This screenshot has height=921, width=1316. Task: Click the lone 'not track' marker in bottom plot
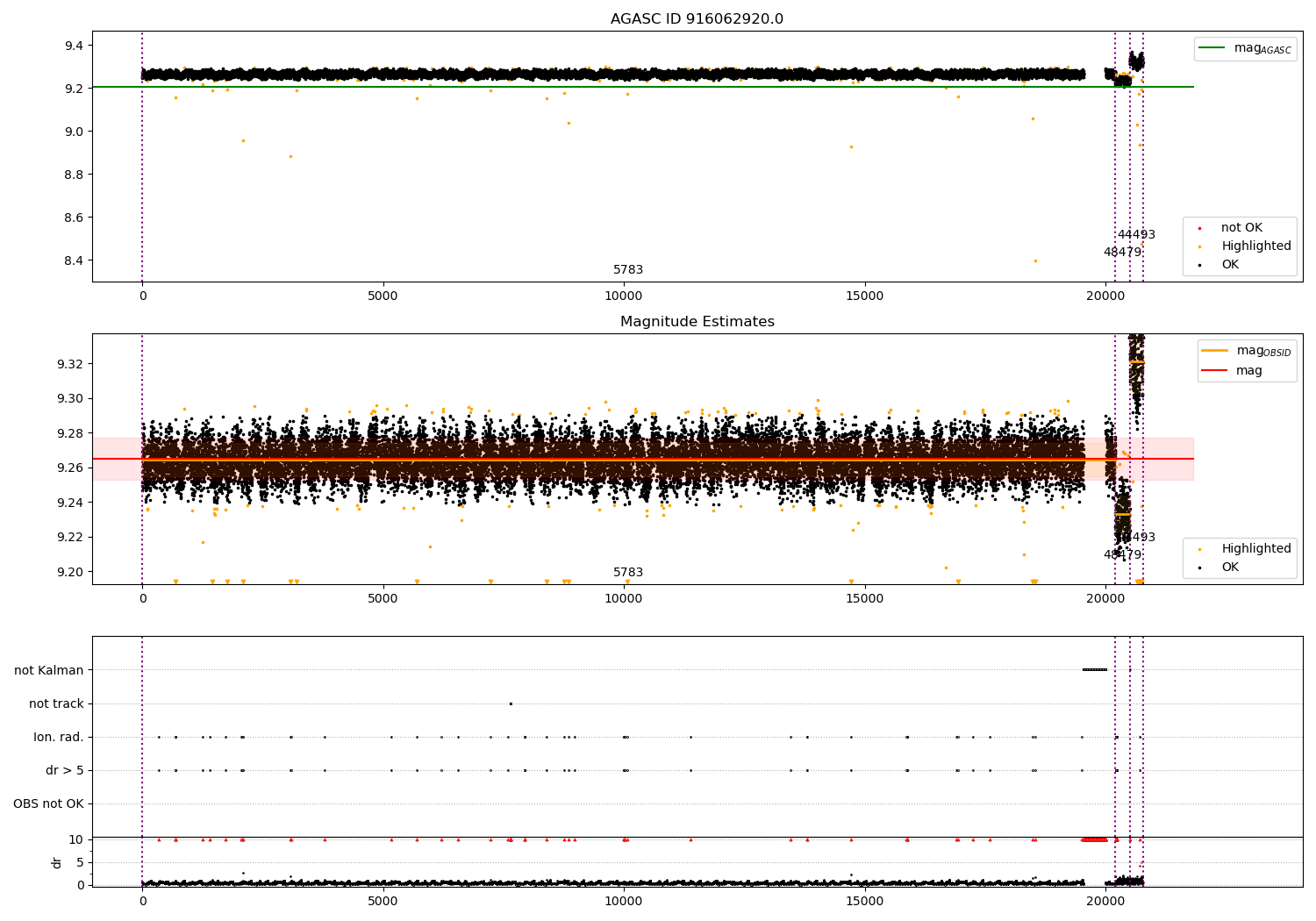[511, 703]
